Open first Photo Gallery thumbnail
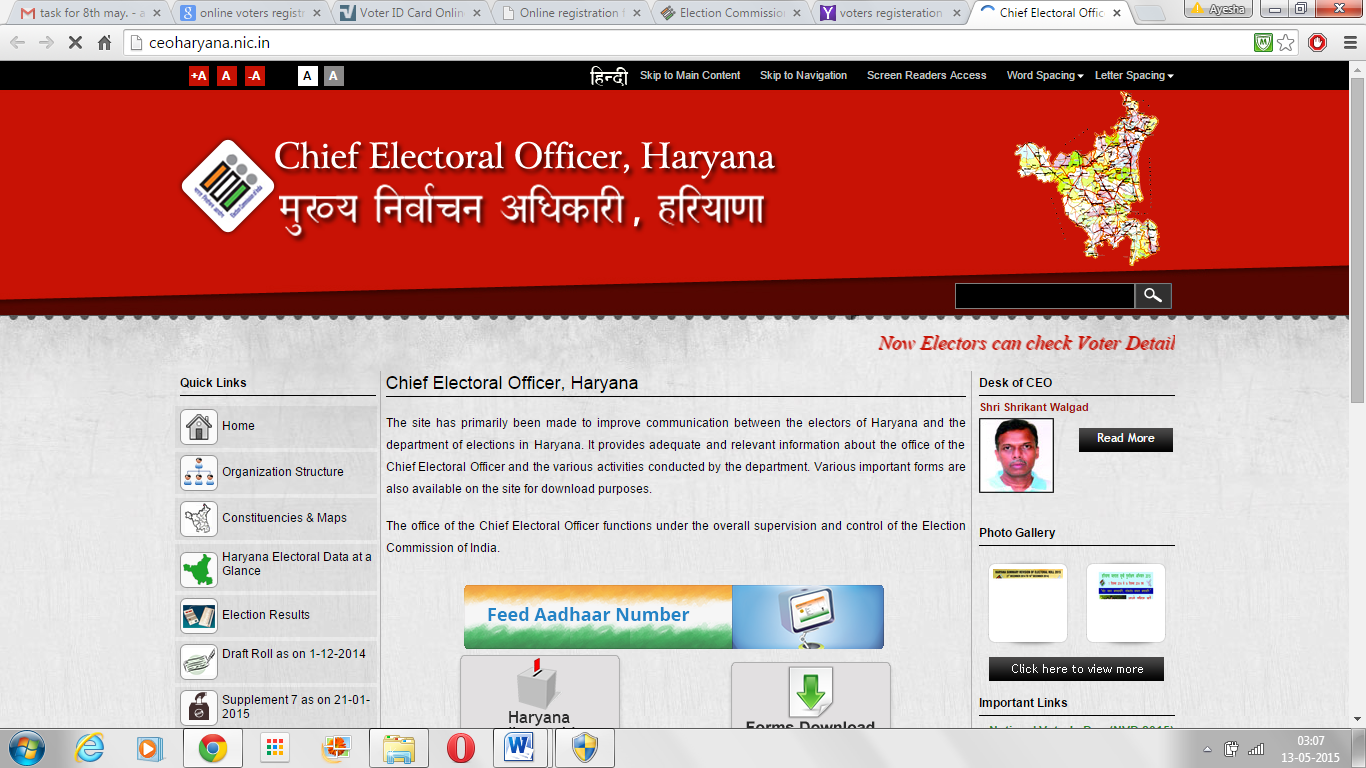The image size is (1366, 768). click(x=1028, y=603)
